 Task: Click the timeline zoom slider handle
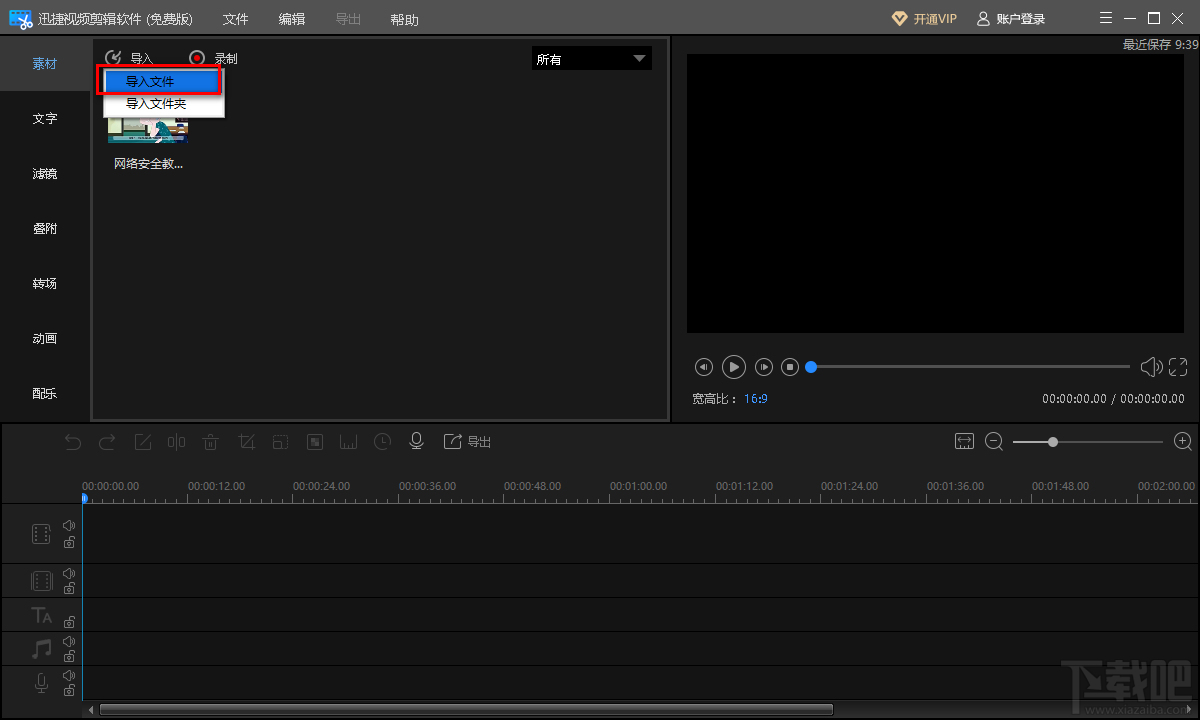[1053, 441]
